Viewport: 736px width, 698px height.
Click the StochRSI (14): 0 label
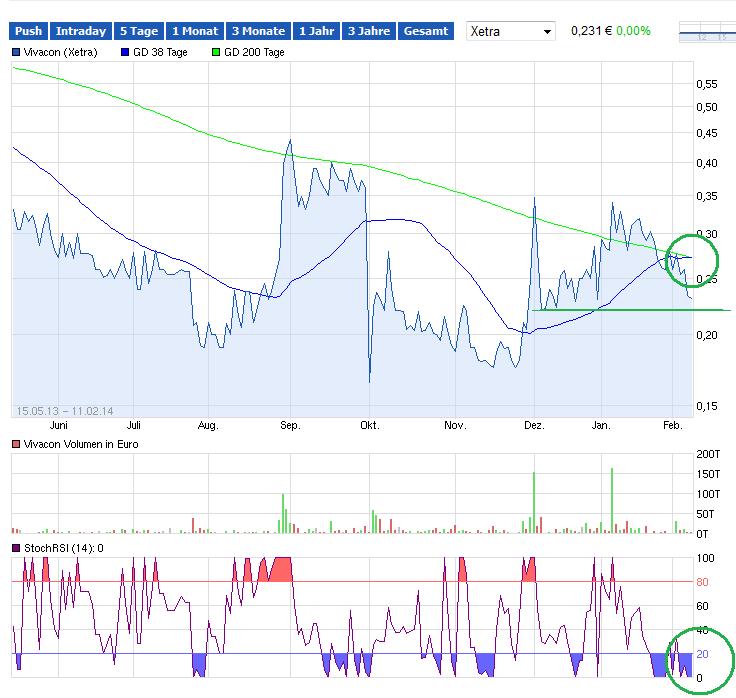tap(63, 548)
